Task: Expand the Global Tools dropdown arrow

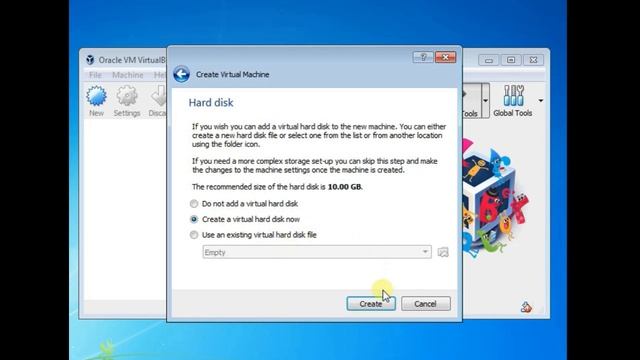Action: tap(541, 100)
